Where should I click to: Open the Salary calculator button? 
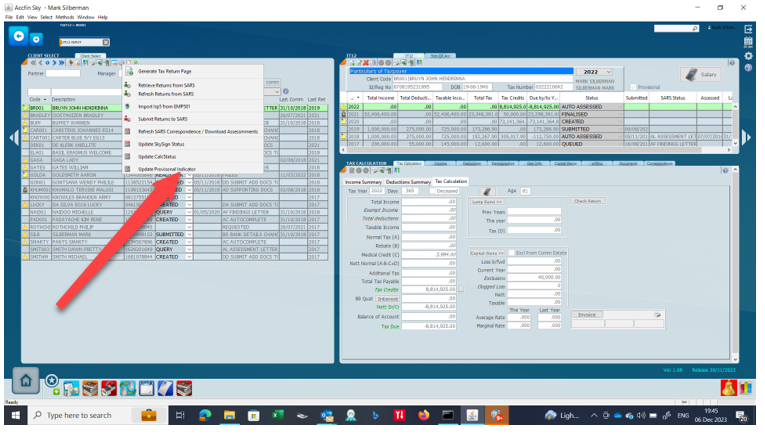[705, 75]
